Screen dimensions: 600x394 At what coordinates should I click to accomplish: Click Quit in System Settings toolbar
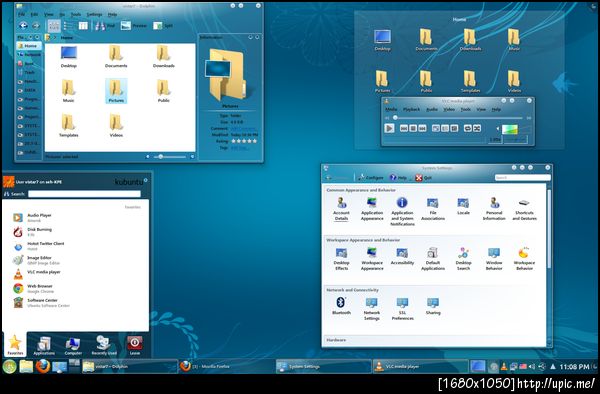pos(424,178)
